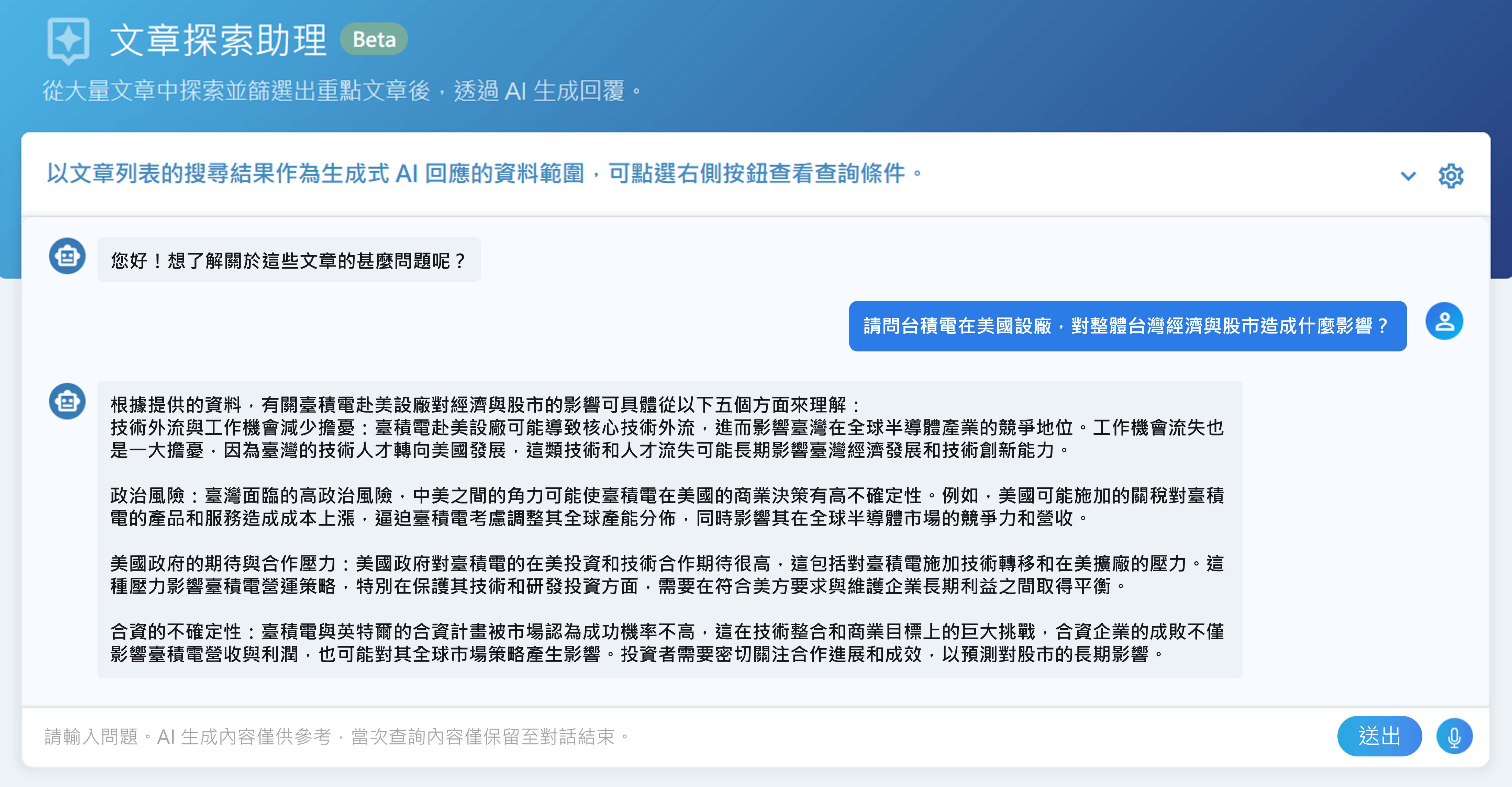This screenshot has width=1512, height=787.
Task: Click the 您好 greeting message bubble
Action: (x=289, y=260)
